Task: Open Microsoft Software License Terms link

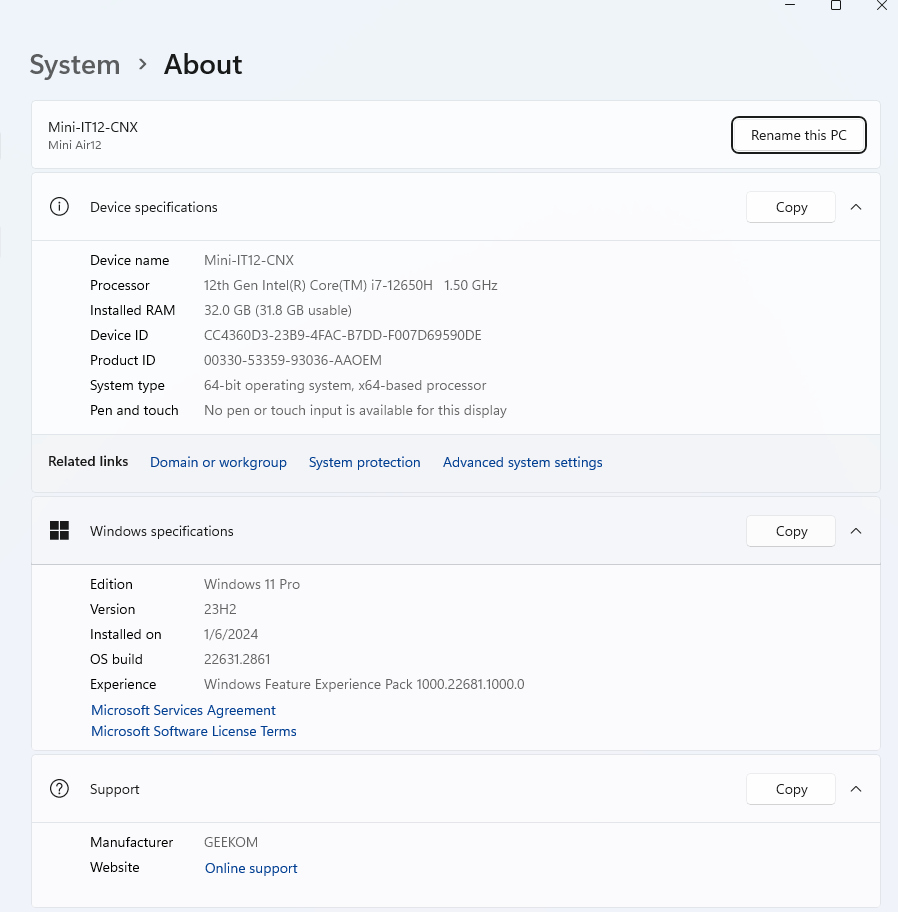Action: point(194,731)
